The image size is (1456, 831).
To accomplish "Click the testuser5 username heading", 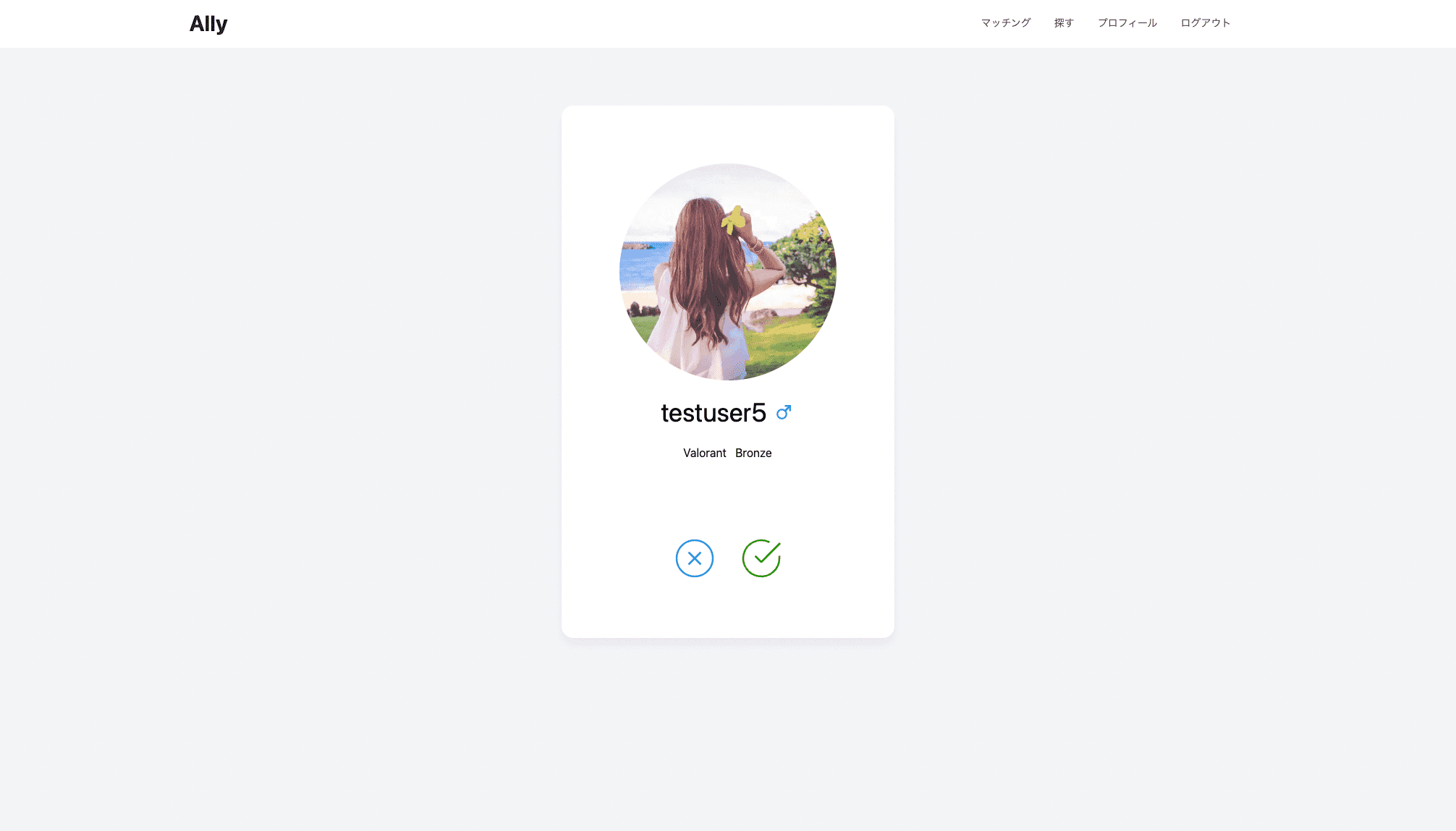I will point(713,413).
